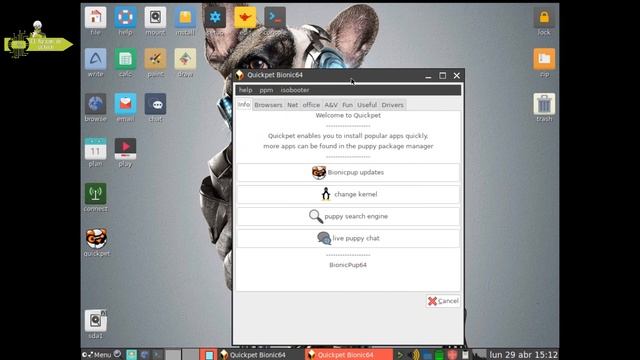
Task: Launch the console terminal desktop icon
Action: click(x=275, y=17)
